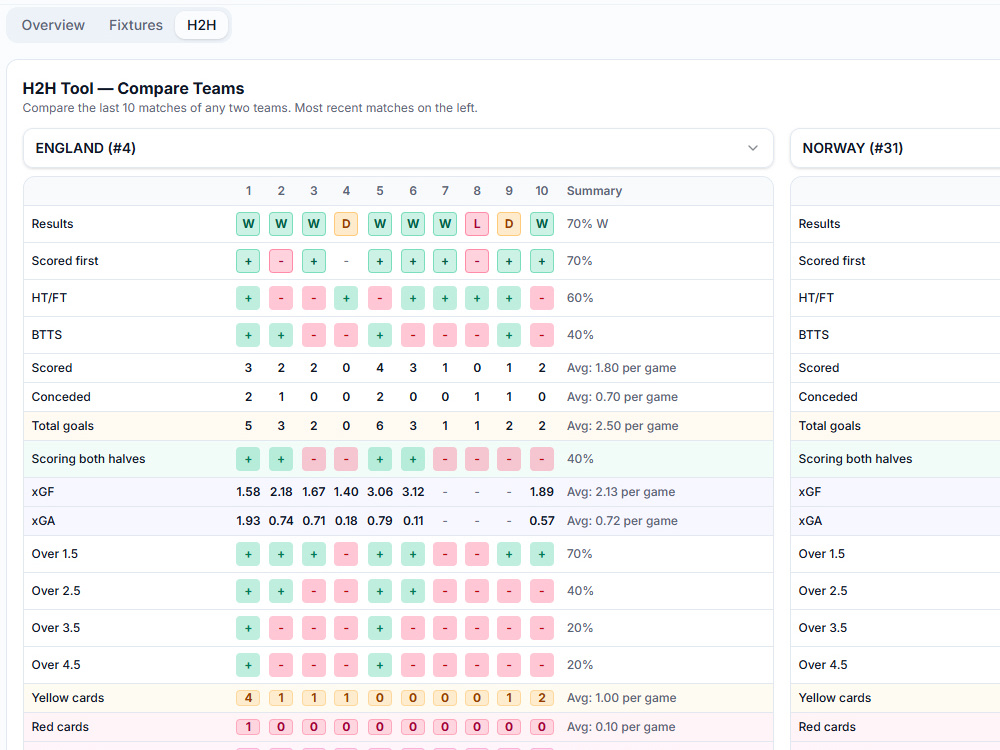Click match 8 L result badge
This screenshot has height=750, width=1000.
pyautogui.click(x=477, y=224)
